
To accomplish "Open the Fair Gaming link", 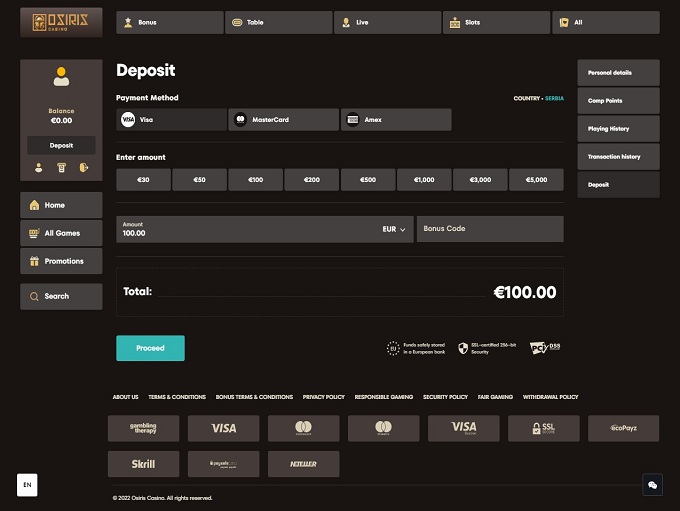I will point(495,397).
